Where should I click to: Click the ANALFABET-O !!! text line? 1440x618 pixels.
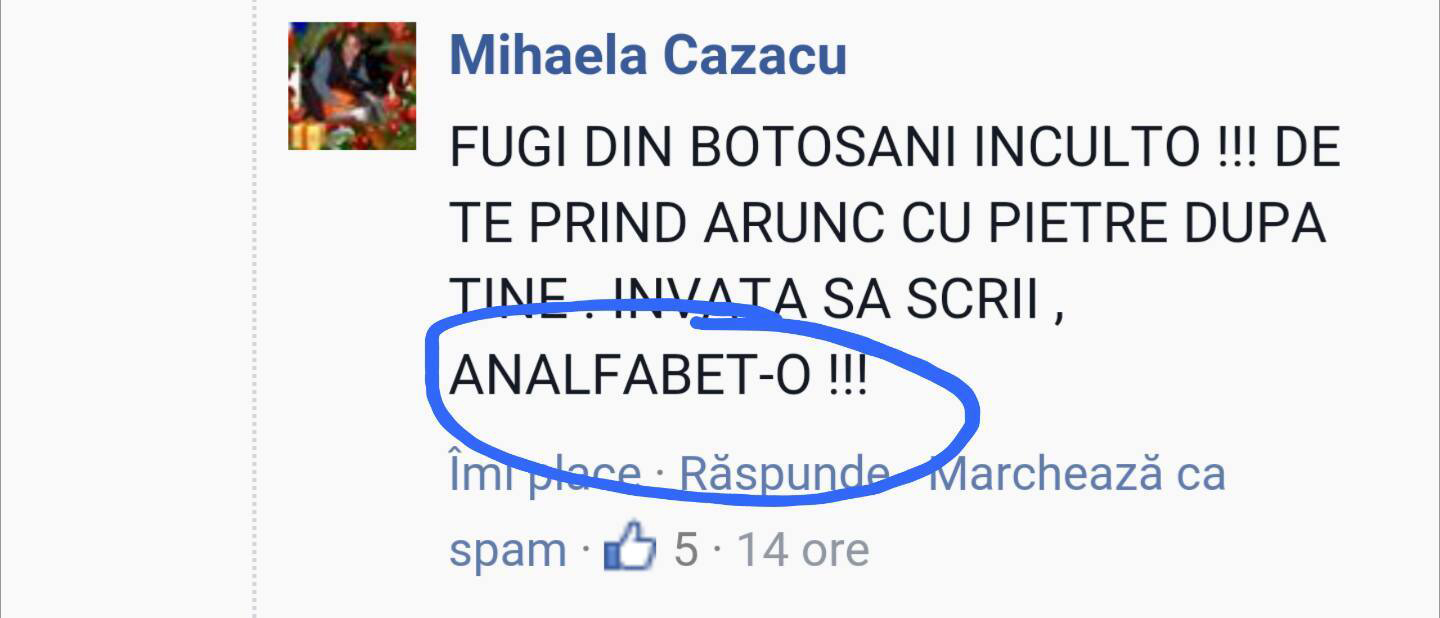pos(658,376)
